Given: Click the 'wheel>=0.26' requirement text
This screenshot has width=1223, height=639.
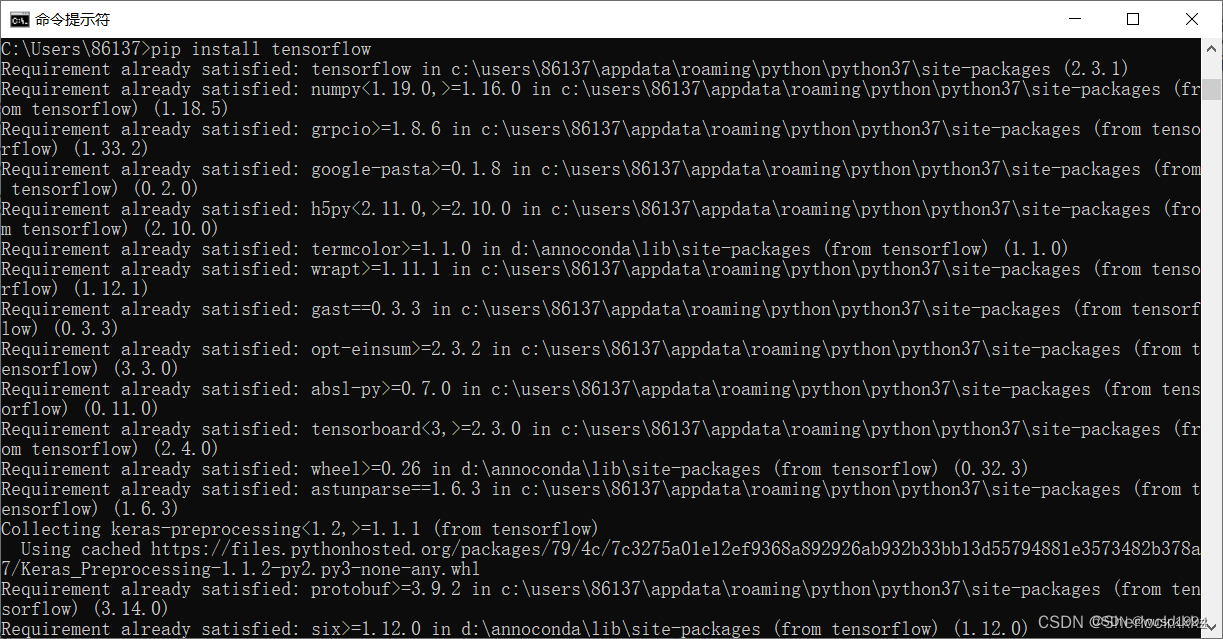Looking at the screenshot, I should pyautogui.click(x=366, y=469).
